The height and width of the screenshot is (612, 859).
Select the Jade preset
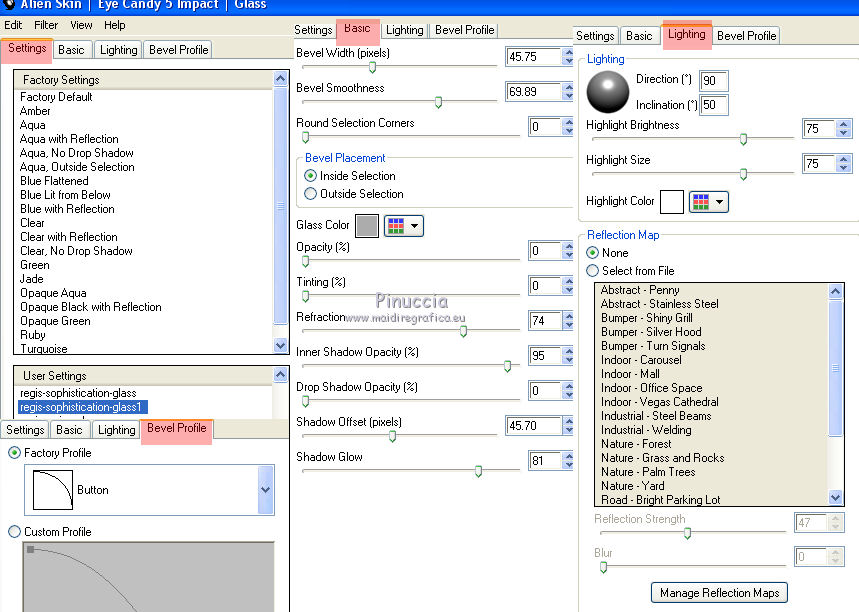[32, 279]
